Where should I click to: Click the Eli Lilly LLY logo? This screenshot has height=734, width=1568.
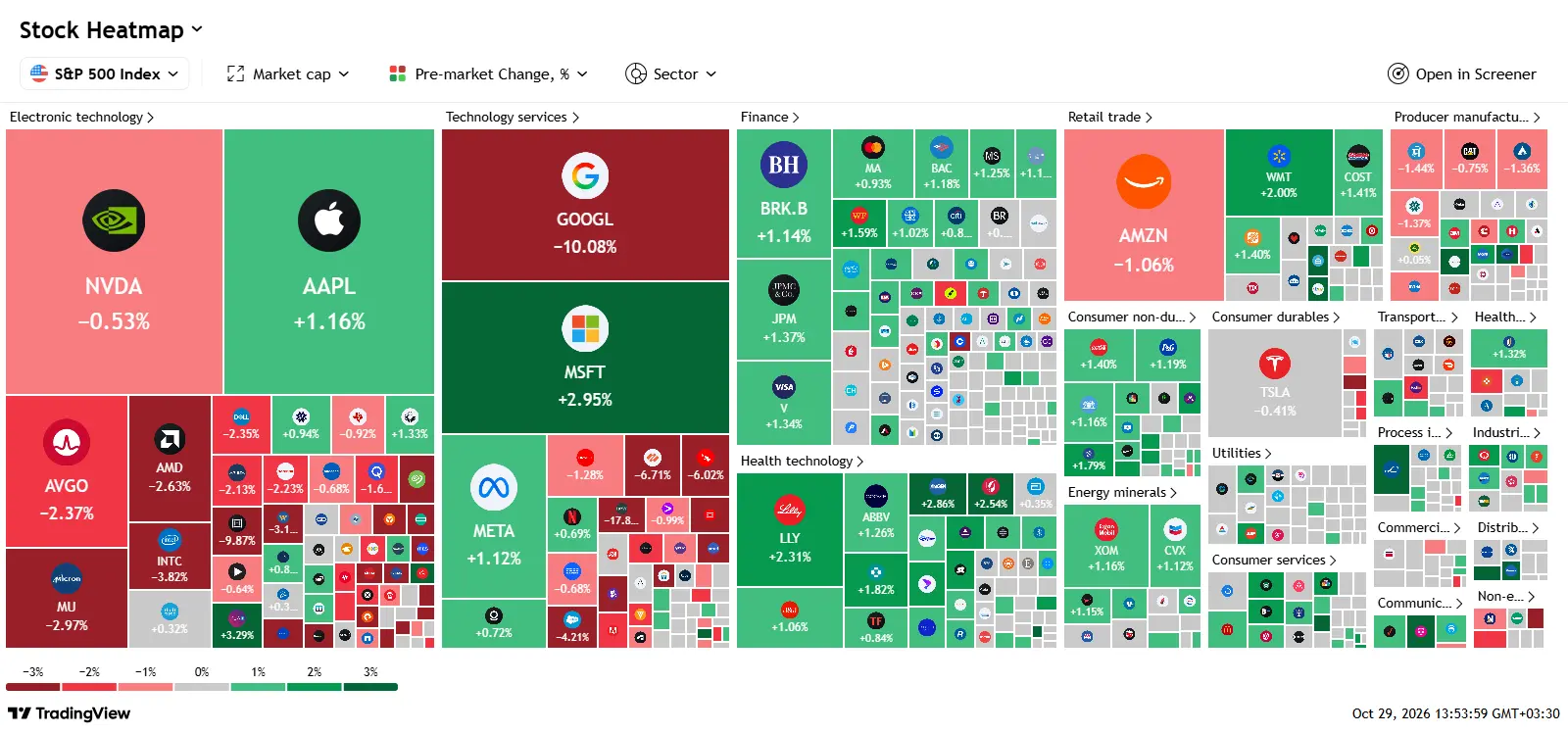[x=790, y=510]
